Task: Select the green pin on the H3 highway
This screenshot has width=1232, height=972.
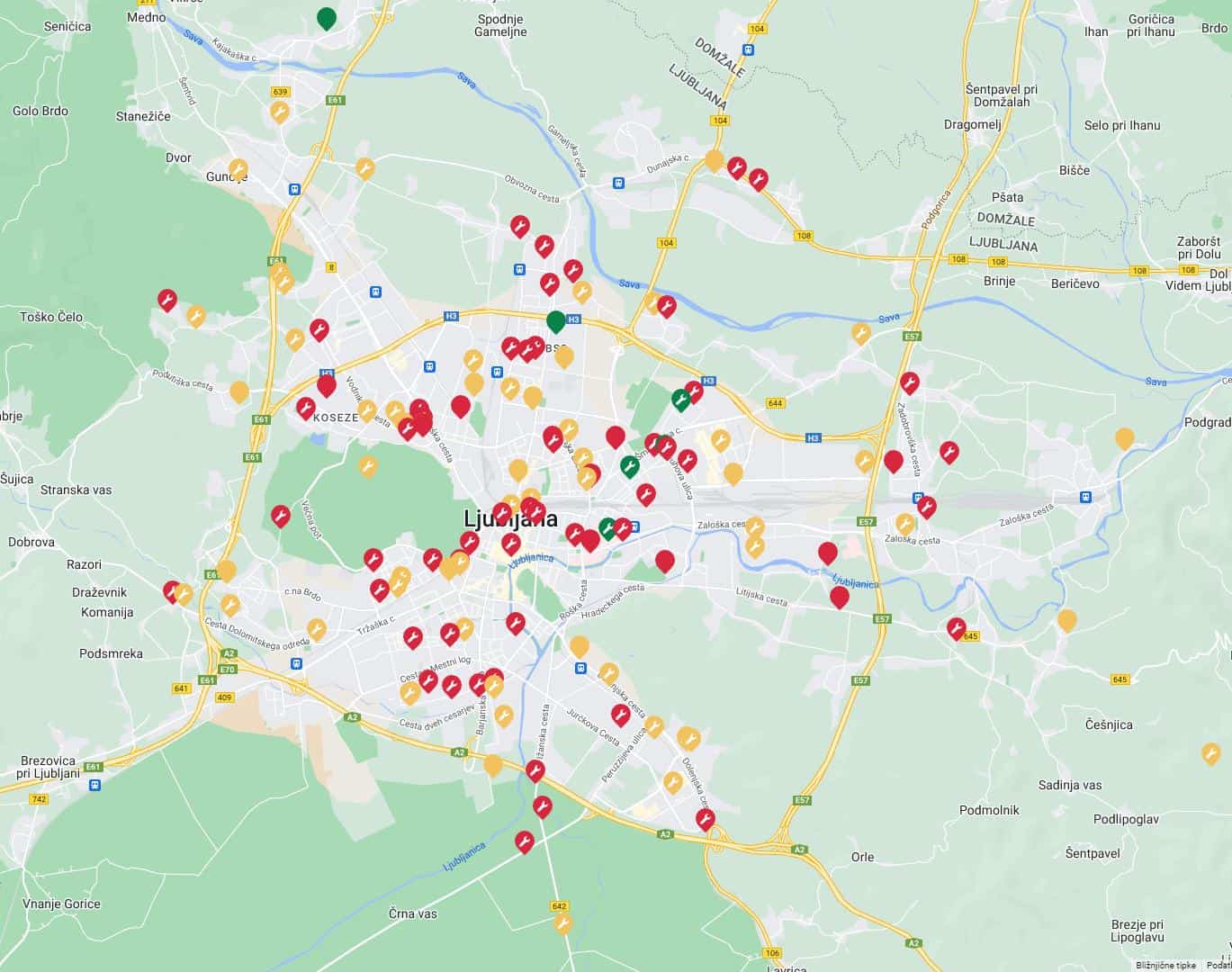Action: 556,320
